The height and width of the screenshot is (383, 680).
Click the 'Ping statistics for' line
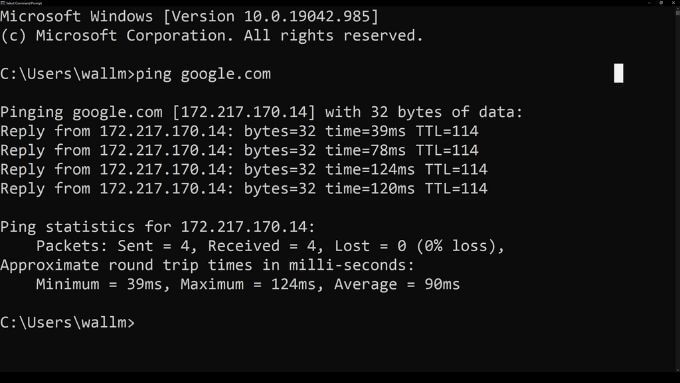[158, 227]
